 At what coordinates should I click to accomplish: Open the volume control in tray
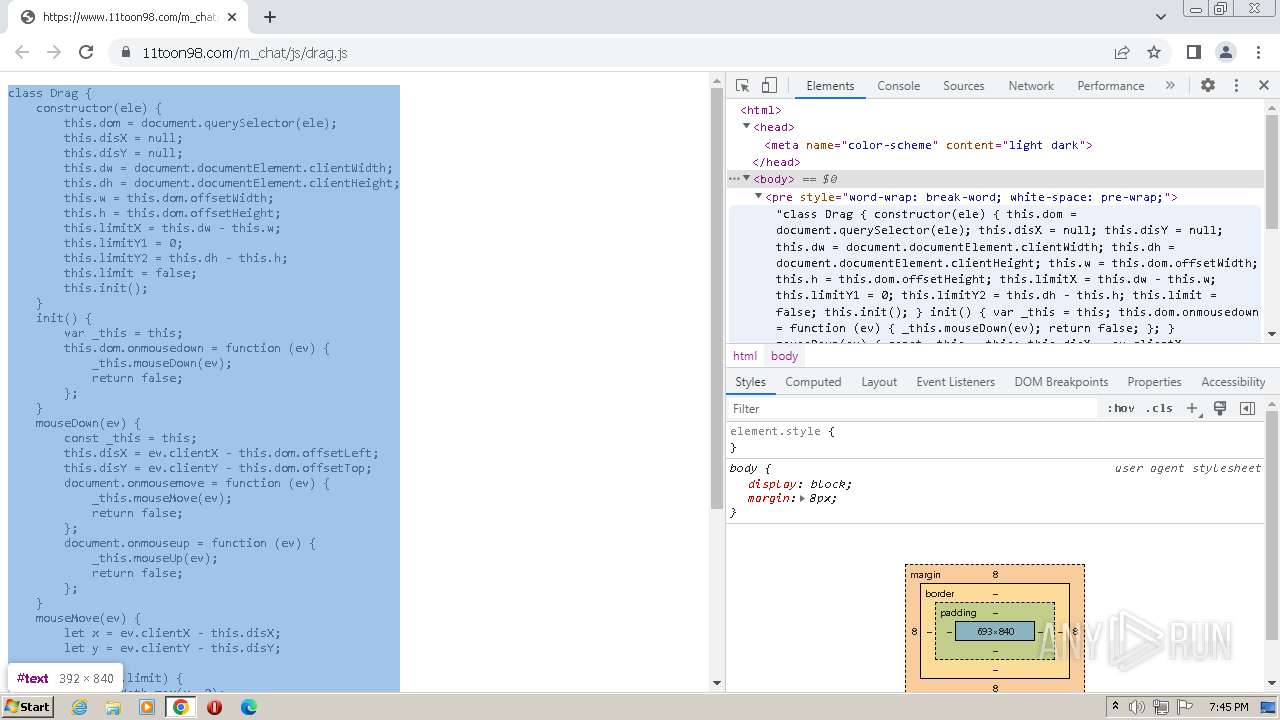coord(1137,707)
